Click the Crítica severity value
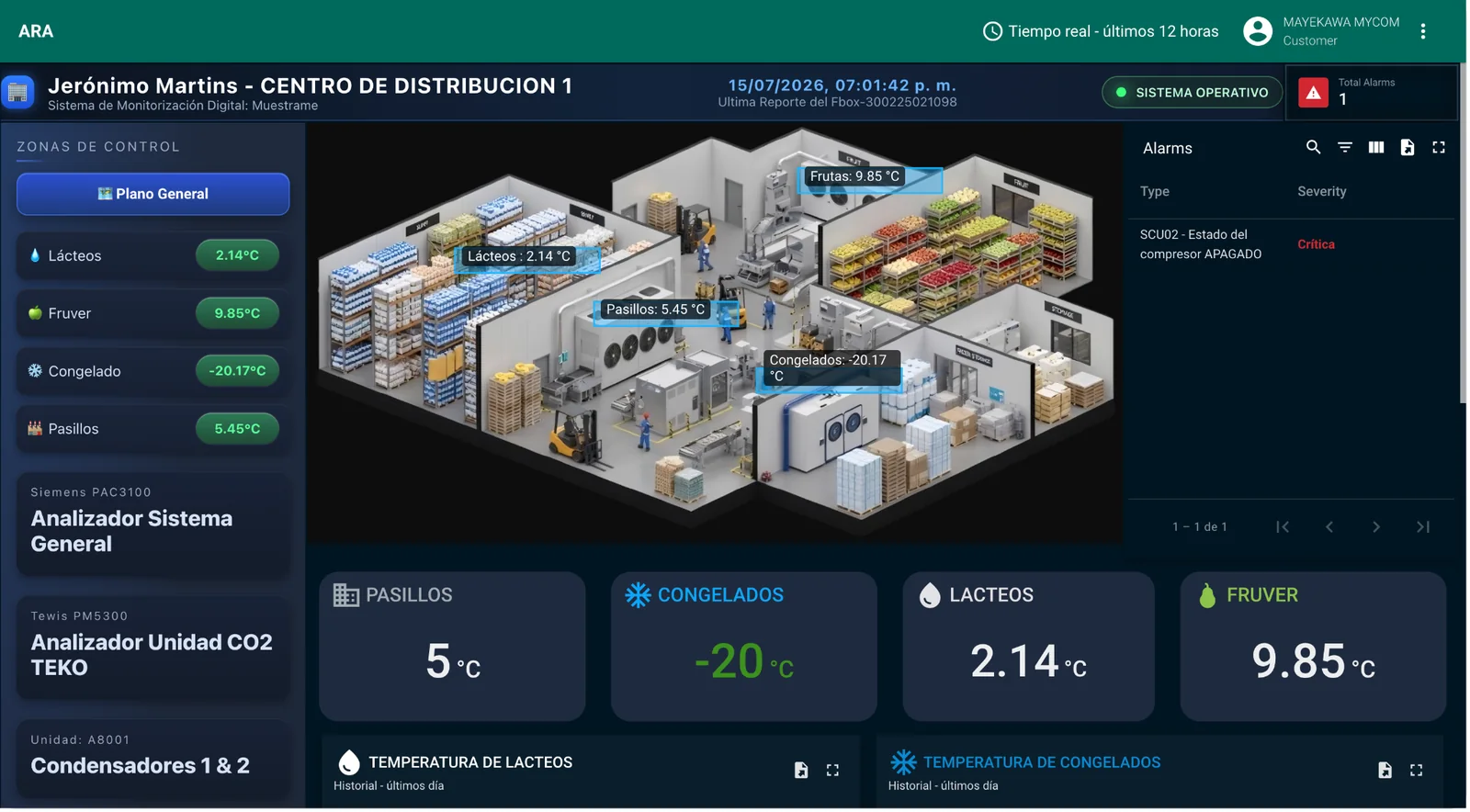1470x812 pixels. [x=1316, y=244]
